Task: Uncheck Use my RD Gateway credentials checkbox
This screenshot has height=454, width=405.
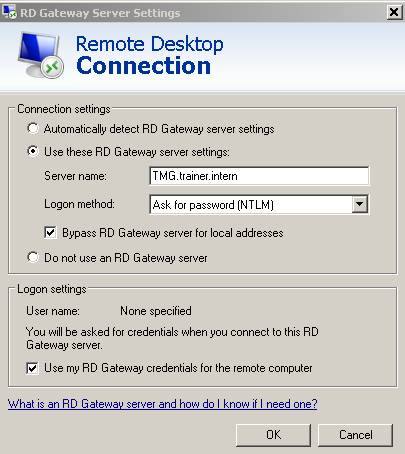Action: tap(32, 368)
